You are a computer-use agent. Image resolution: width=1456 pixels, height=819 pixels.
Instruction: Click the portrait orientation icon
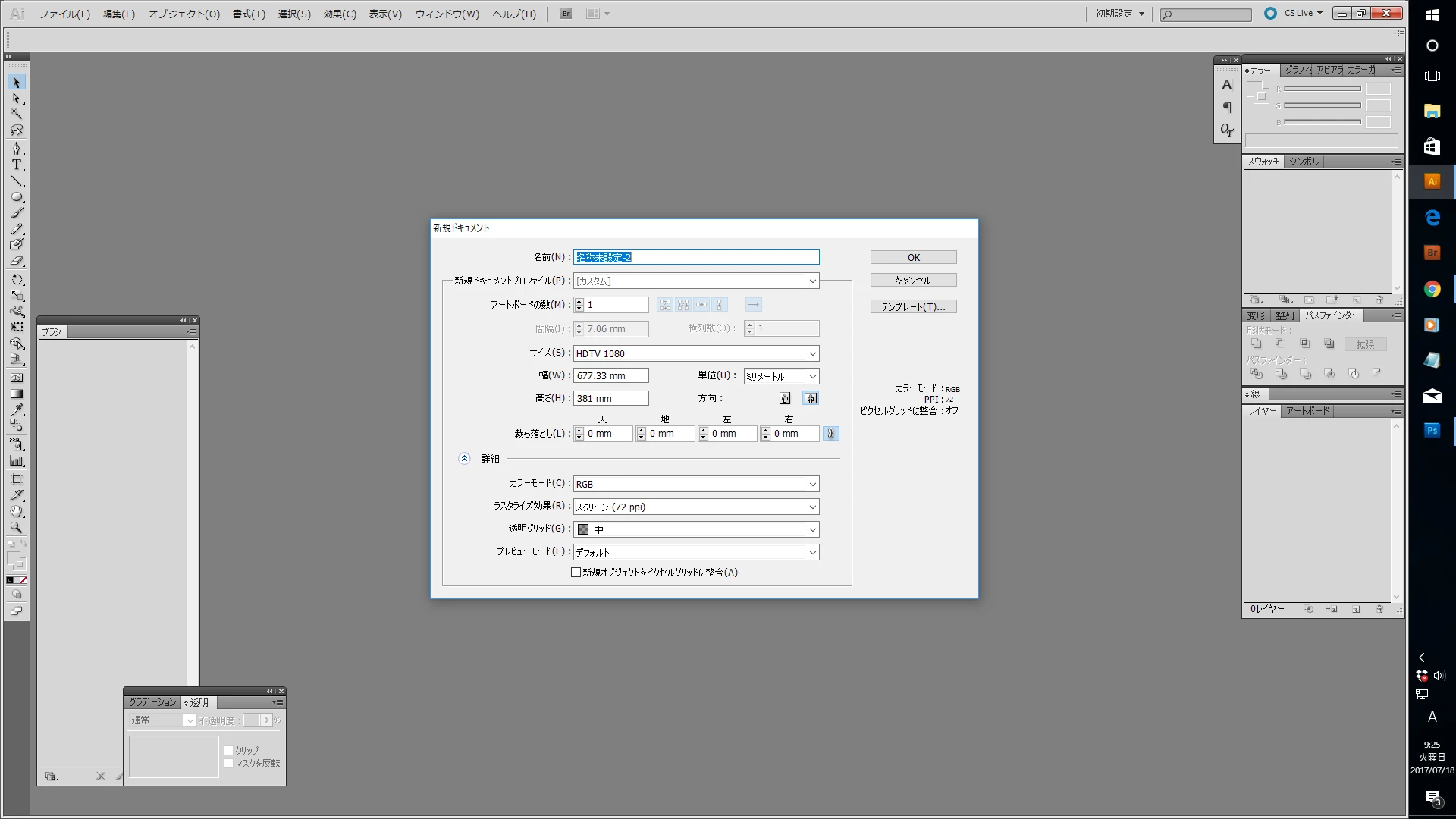[785, 398]
